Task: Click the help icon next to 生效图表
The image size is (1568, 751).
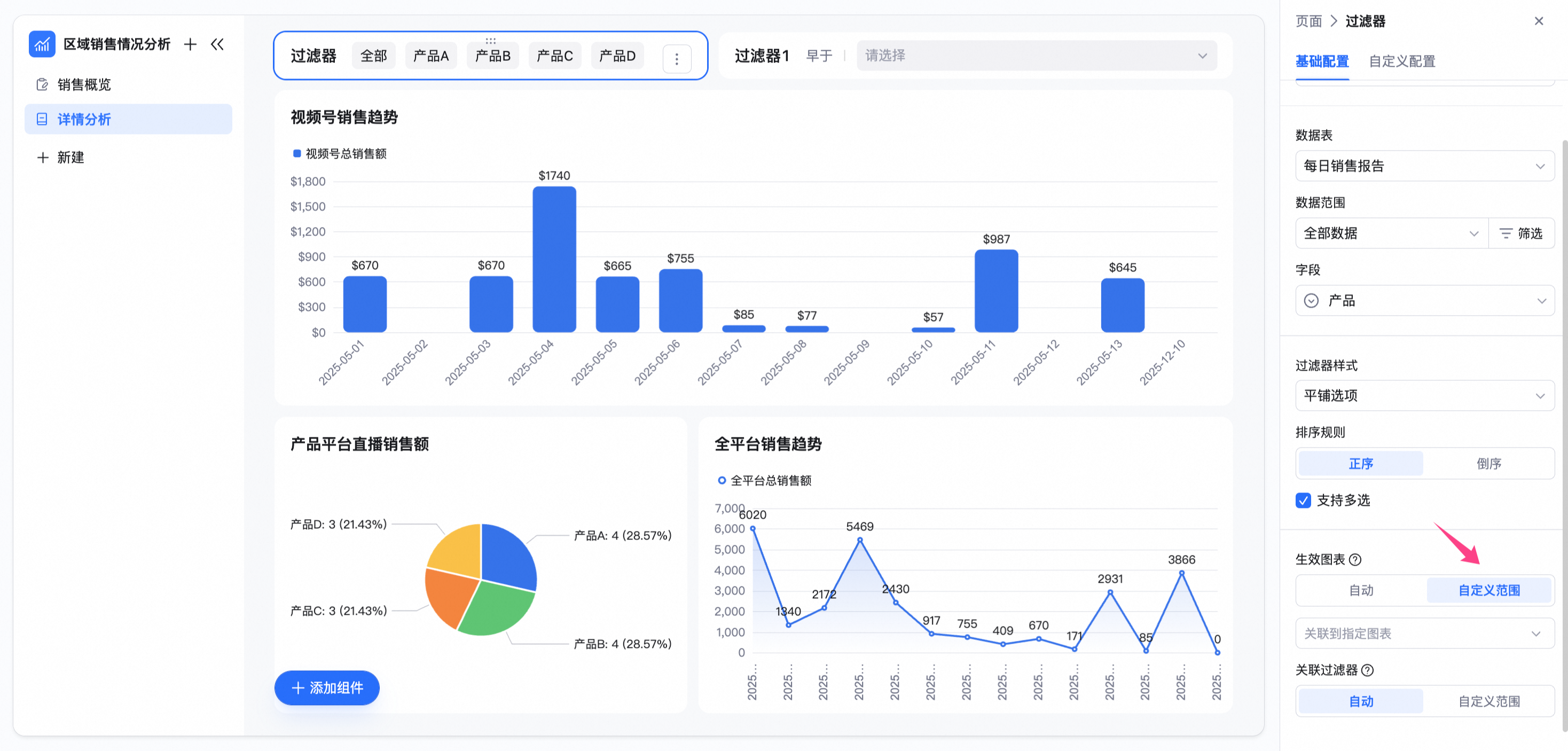Action: (x=1355, y=559)
